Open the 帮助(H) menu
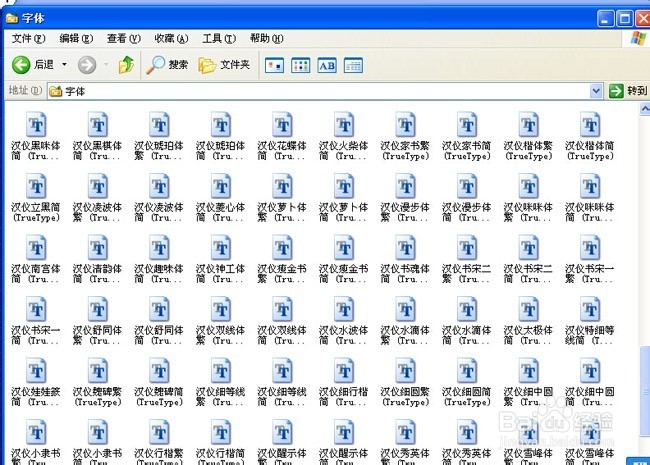 267,39
